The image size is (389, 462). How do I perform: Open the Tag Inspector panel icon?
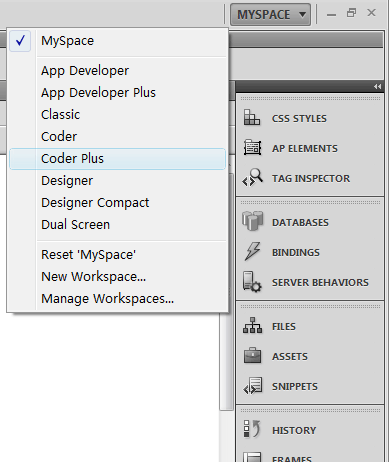coord(252,178)
